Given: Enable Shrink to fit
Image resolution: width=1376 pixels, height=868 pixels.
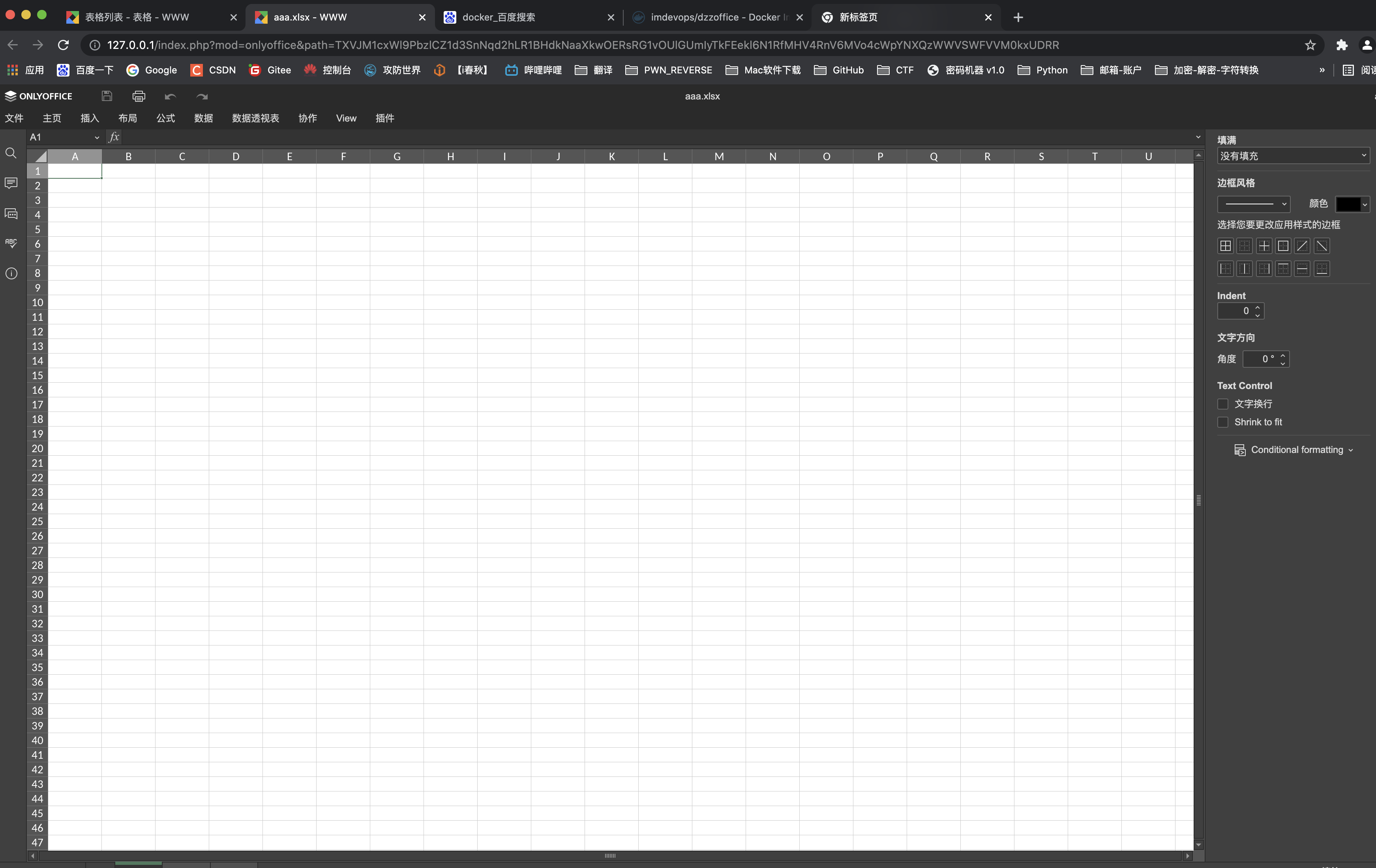Looking at the screenshot, I should coord(1223,422).
